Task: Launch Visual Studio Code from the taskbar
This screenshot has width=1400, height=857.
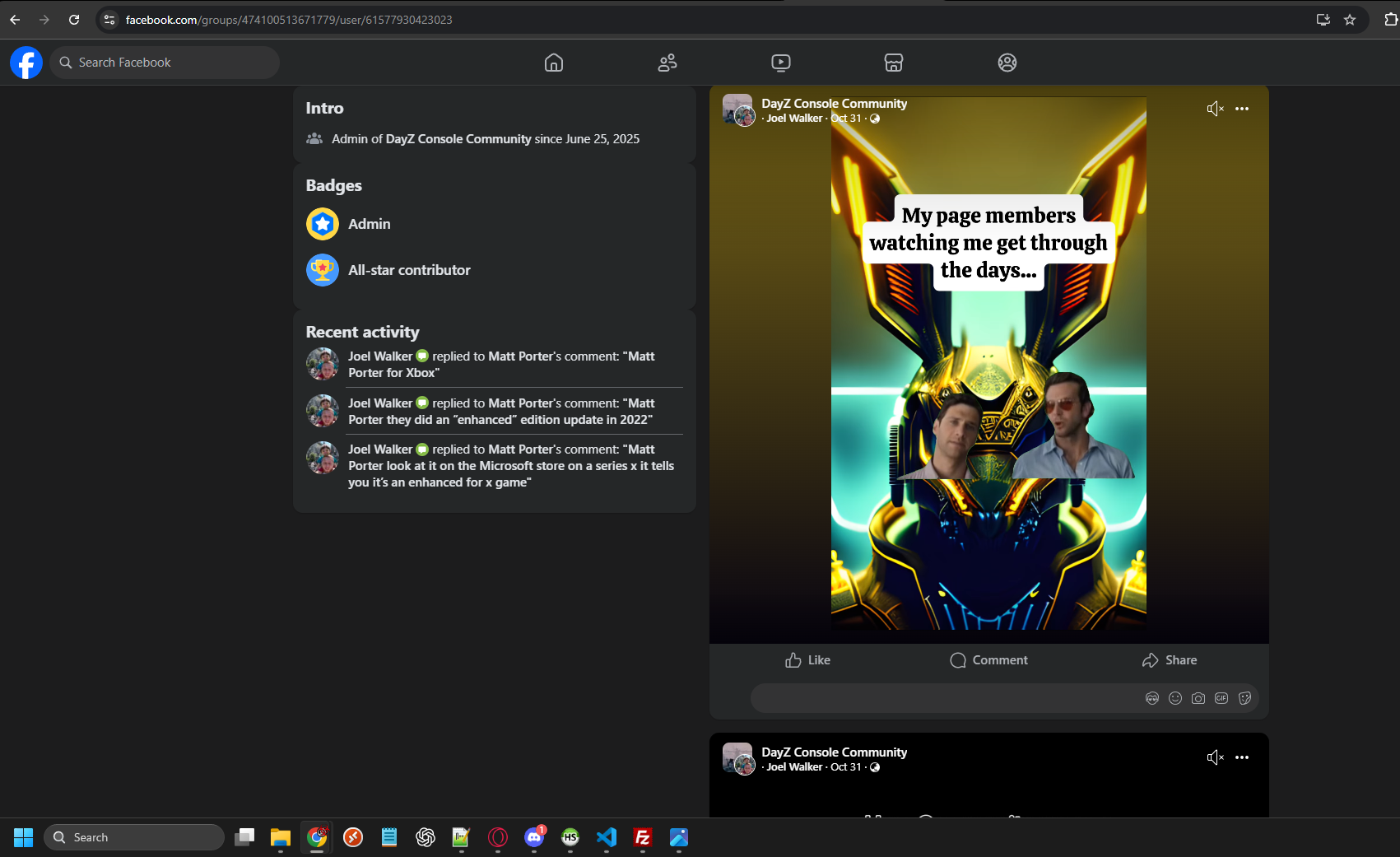Action: 607,837
